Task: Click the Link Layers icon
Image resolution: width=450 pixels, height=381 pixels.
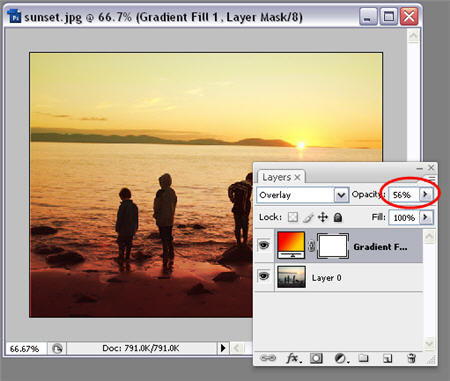Action: click(x=268, y=358)
